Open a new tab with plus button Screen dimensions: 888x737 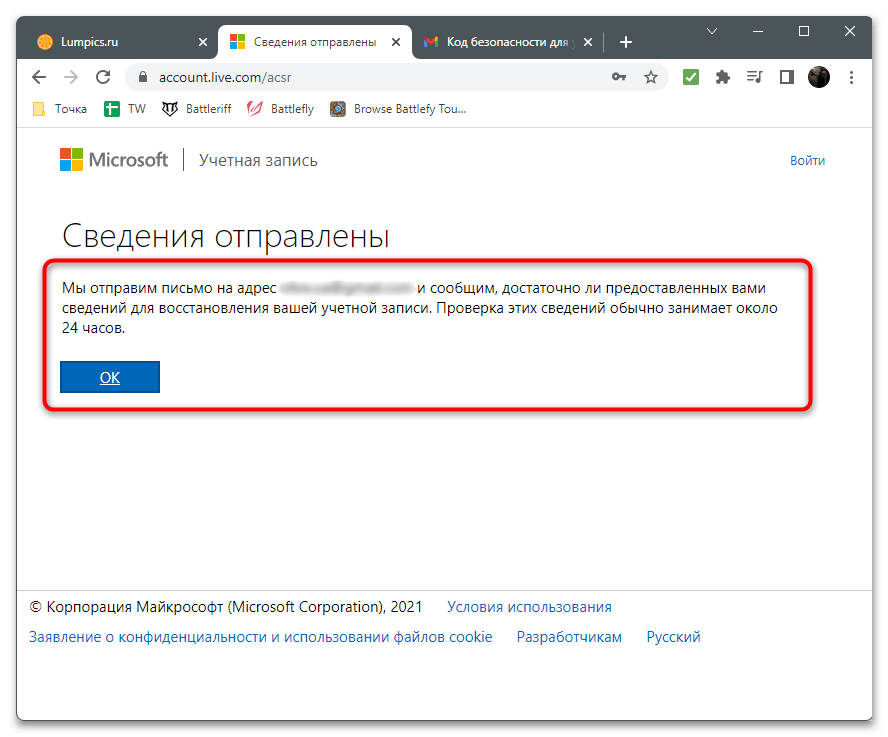click(x=625, y=42)
